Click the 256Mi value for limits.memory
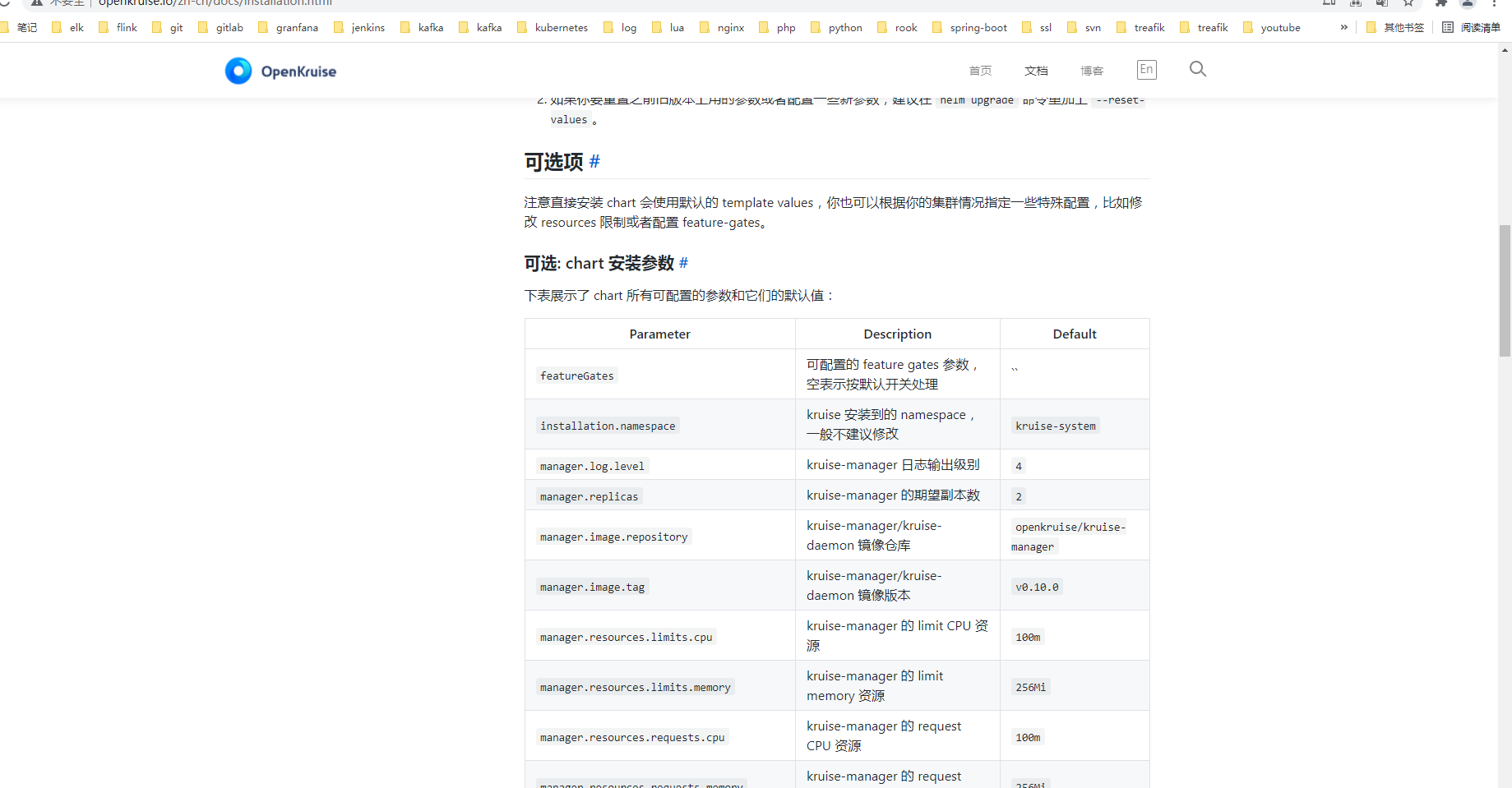This screenshot has height=788, width=1512. pos(1030,687)
